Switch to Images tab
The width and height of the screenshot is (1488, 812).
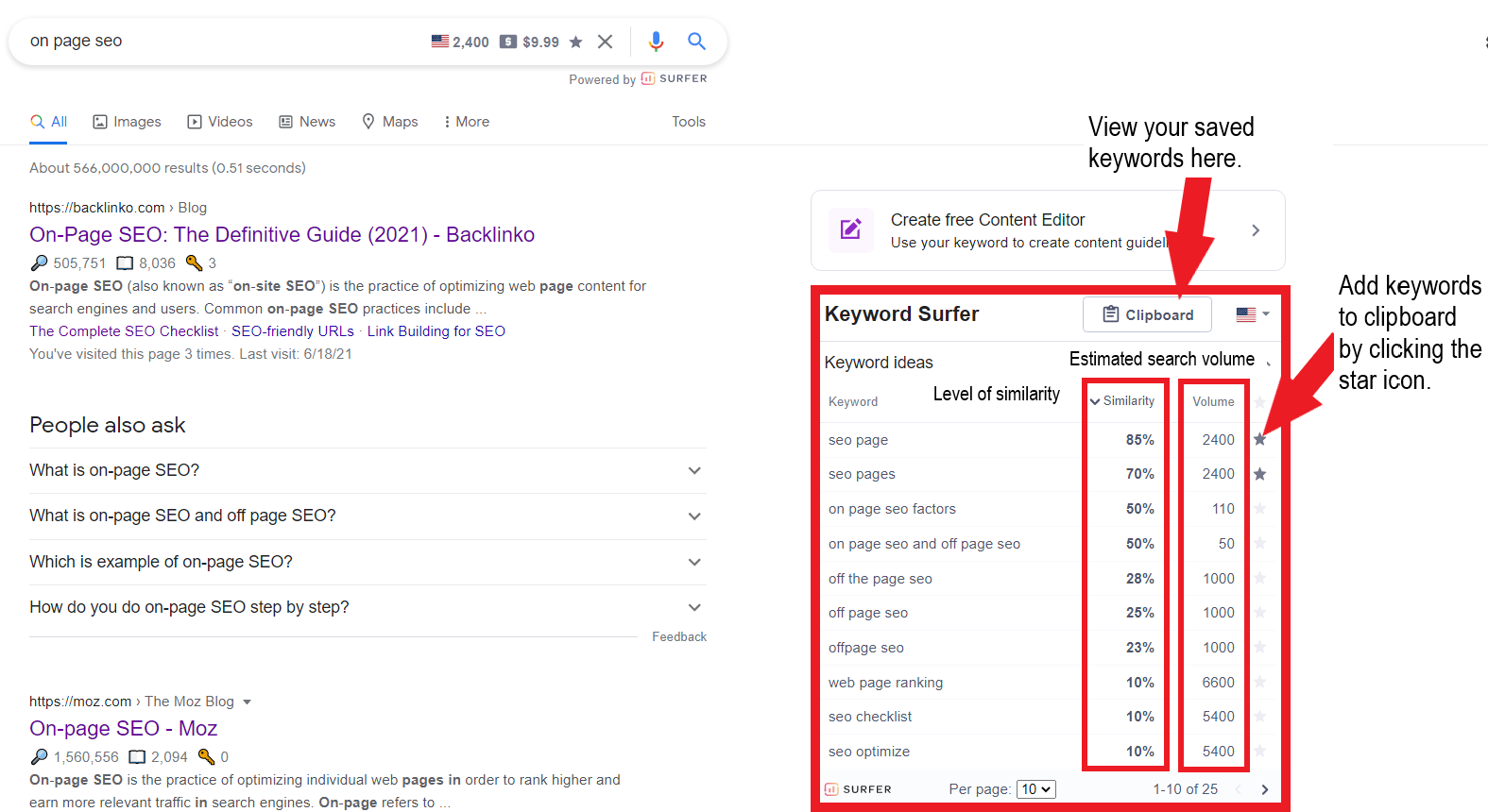127,122
